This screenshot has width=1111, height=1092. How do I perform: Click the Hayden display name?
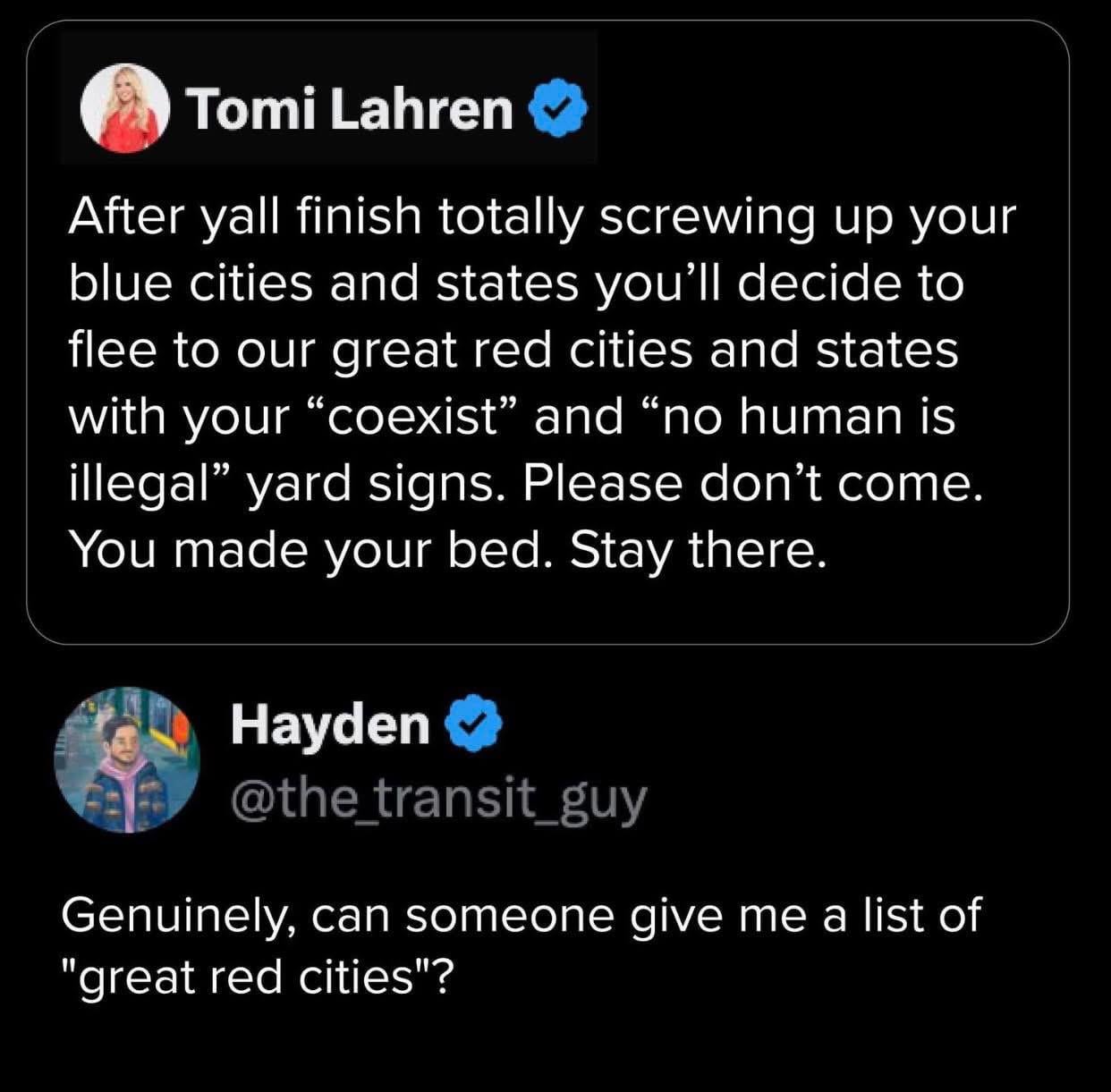tap(330, 724)
